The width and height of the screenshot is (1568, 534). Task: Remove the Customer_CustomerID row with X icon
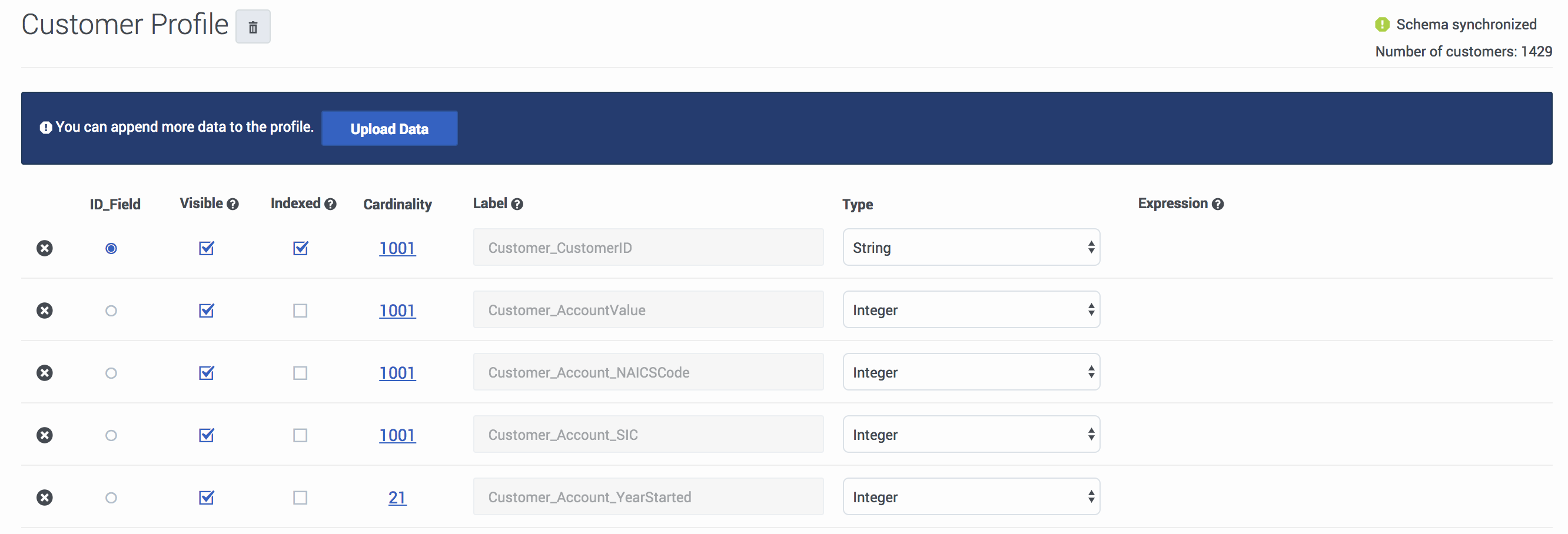point(44,248)
